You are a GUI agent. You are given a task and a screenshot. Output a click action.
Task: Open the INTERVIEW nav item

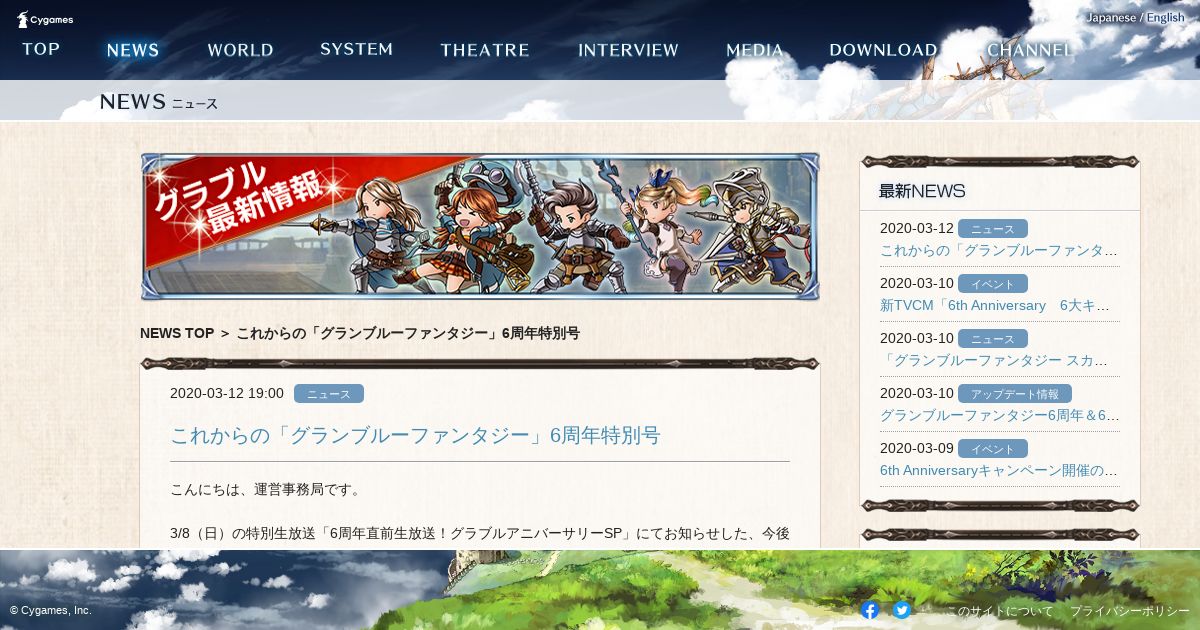(x=628, y=50)
